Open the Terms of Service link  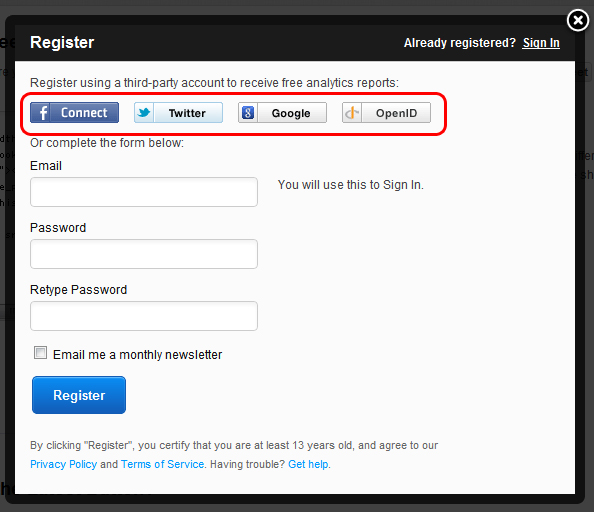163,464
